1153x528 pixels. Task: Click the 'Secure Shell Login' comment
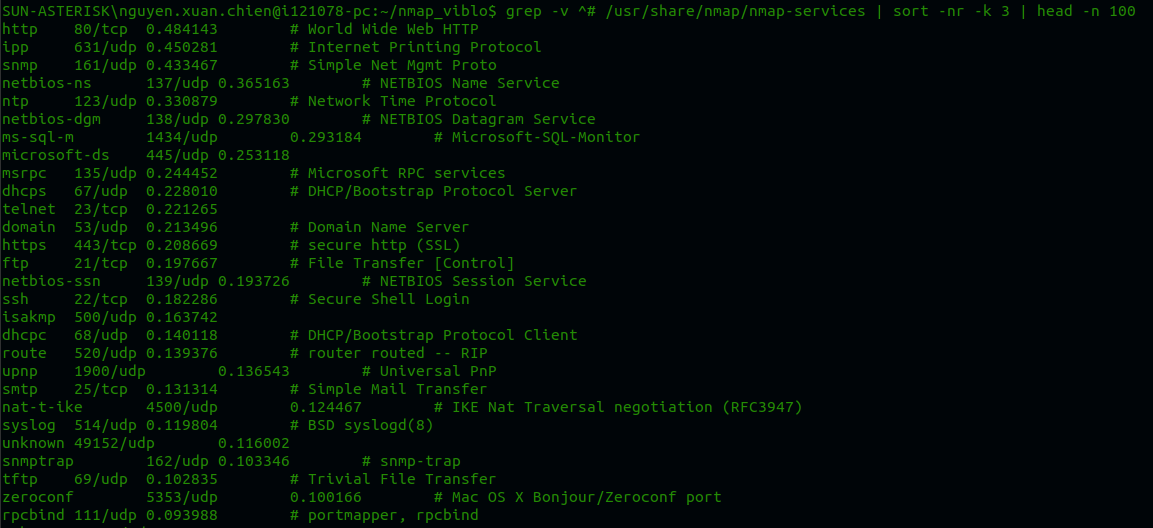(388, 299)
